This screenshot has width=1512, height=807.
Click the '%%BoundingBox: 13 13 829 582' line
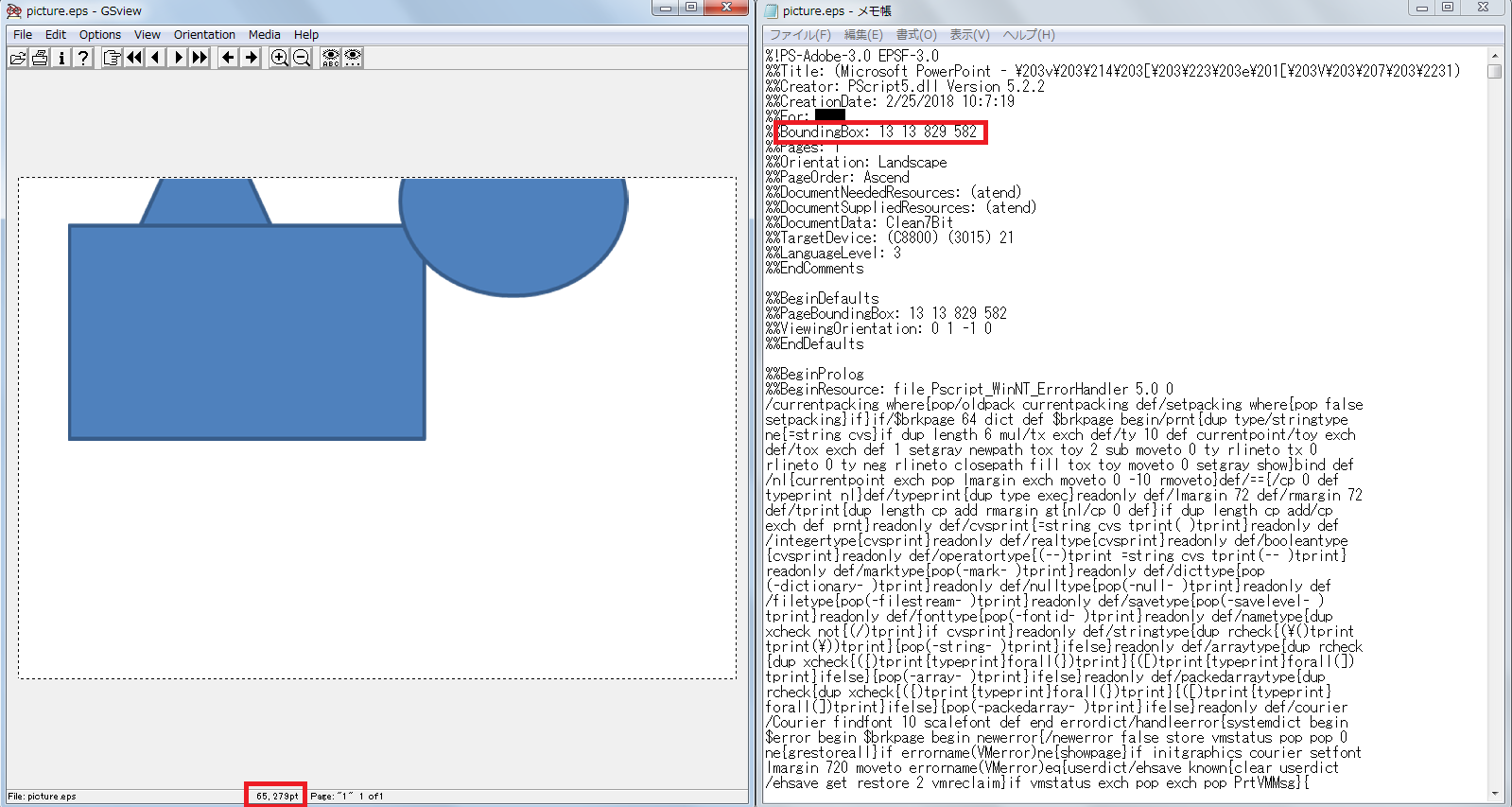point(871,132)
